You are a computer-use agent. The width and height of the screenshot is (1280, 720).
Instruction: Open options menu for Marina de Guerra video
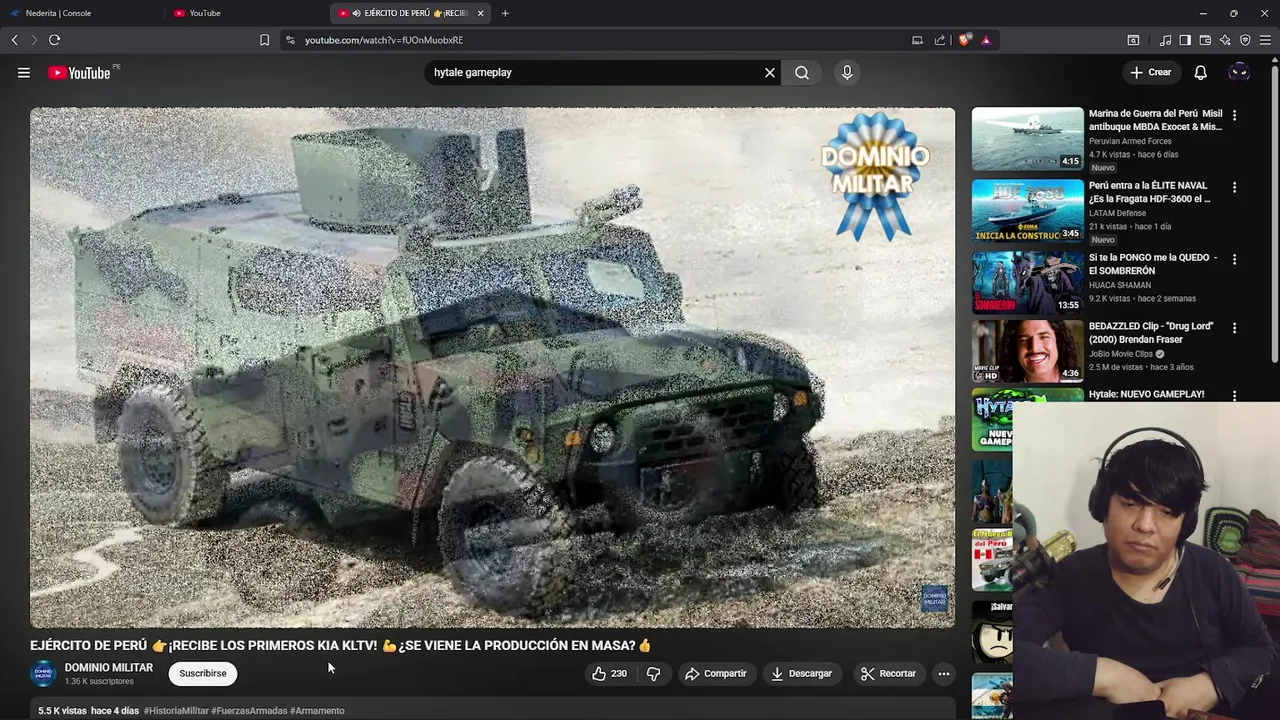[1234, 116]
